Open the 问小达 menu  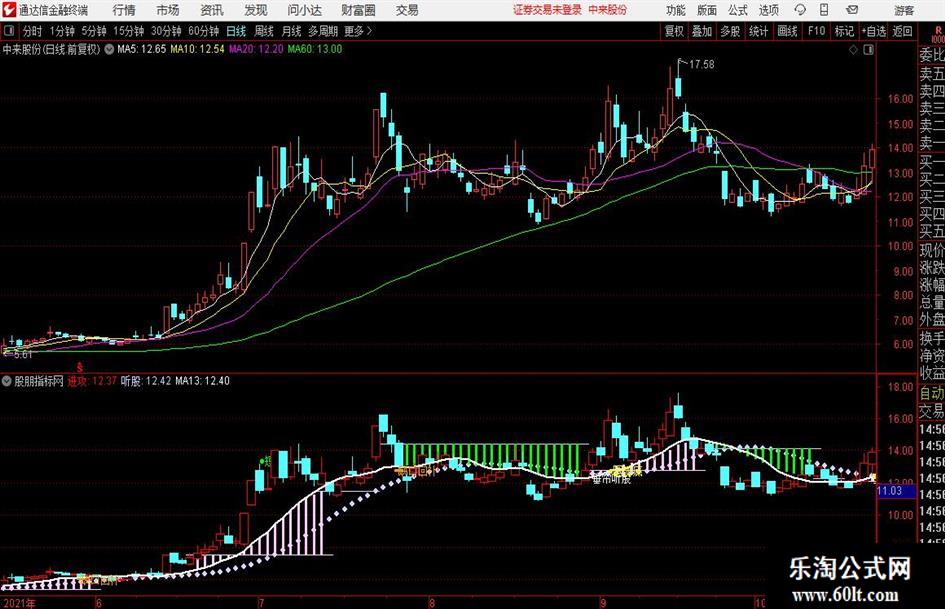coord(304,10)
